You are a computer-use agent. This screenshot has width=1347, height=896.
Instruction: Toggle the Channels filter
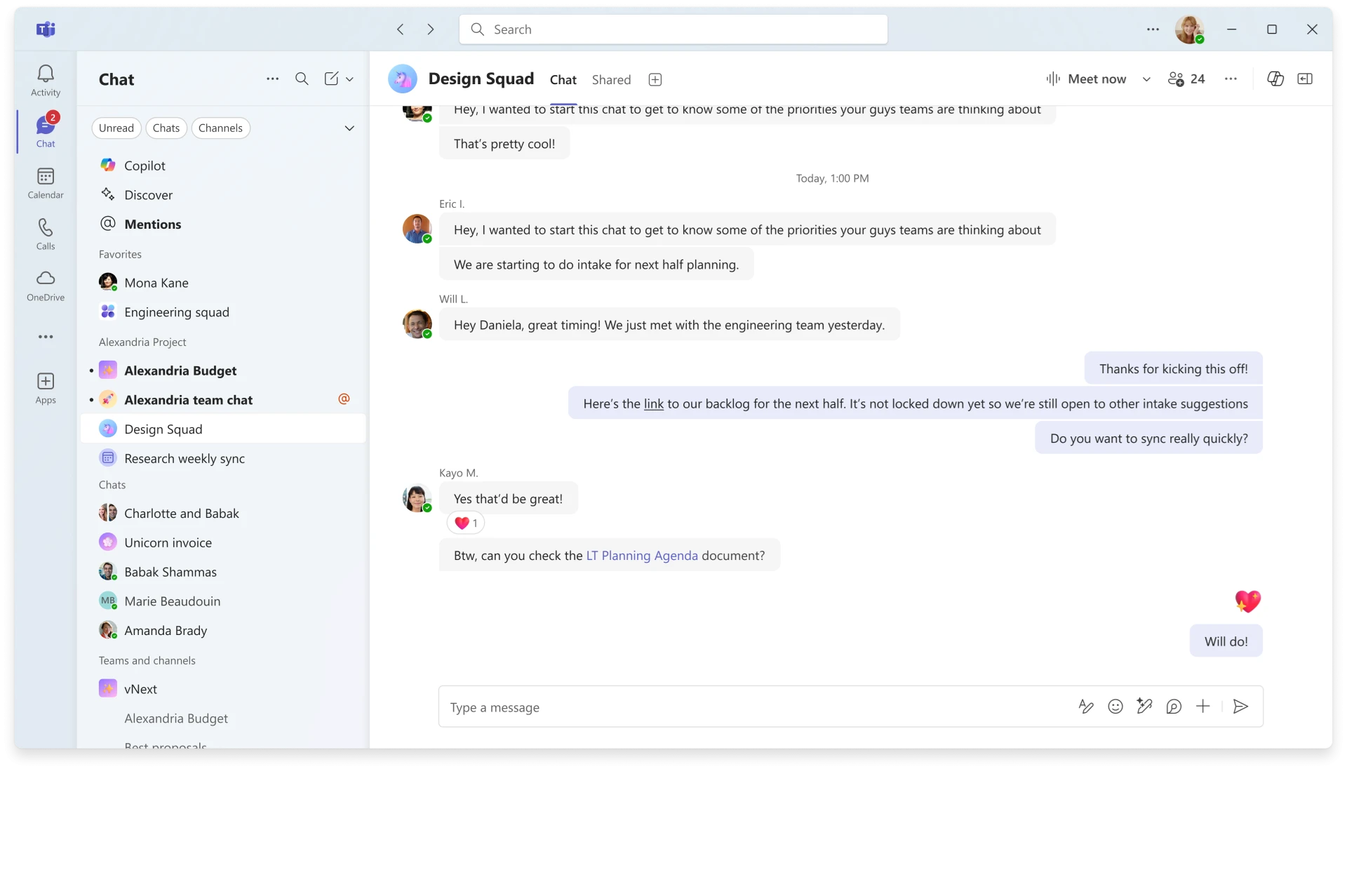point(220,128)
